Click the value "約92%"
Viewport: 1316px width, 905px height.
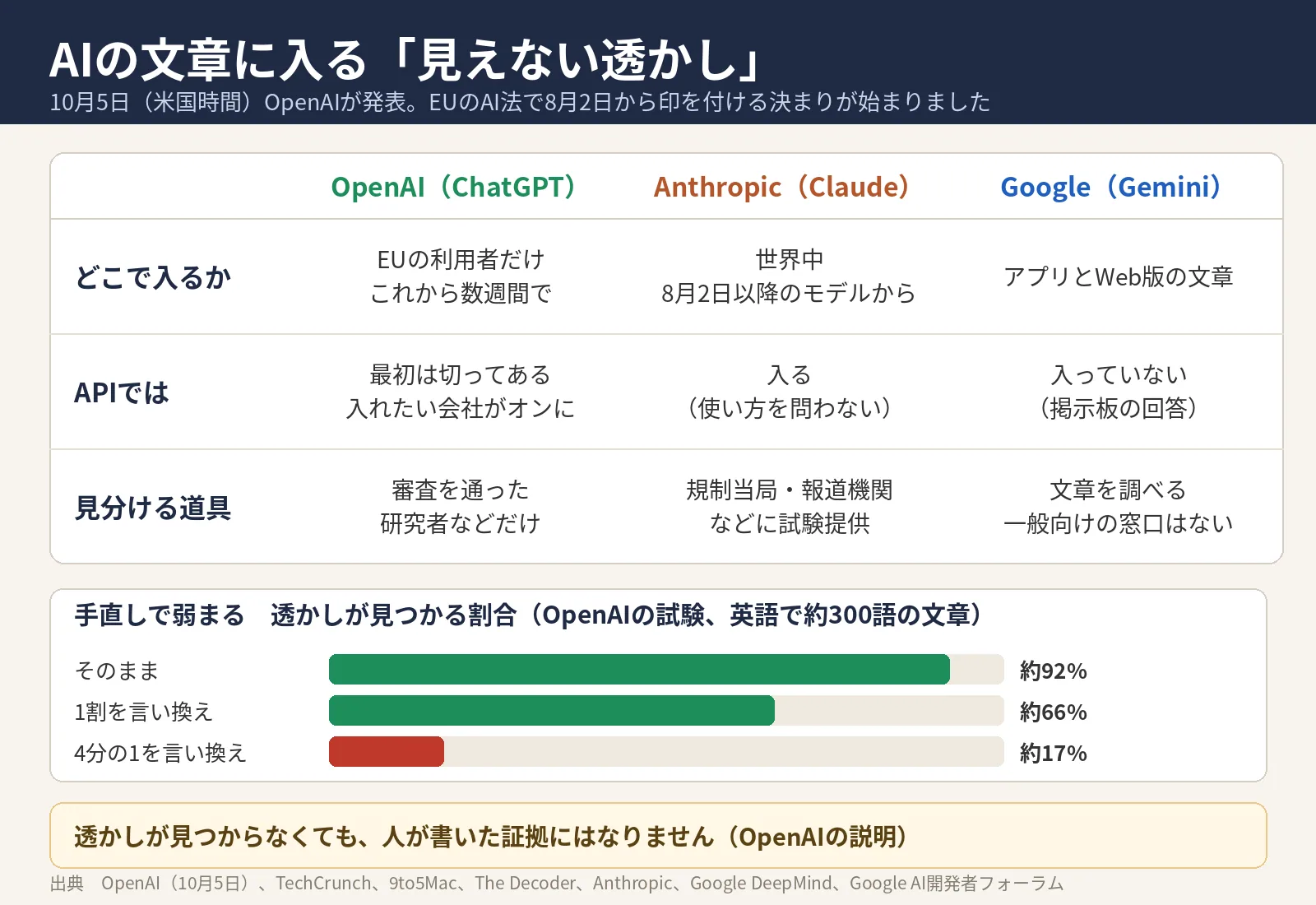coord(1054,671)
